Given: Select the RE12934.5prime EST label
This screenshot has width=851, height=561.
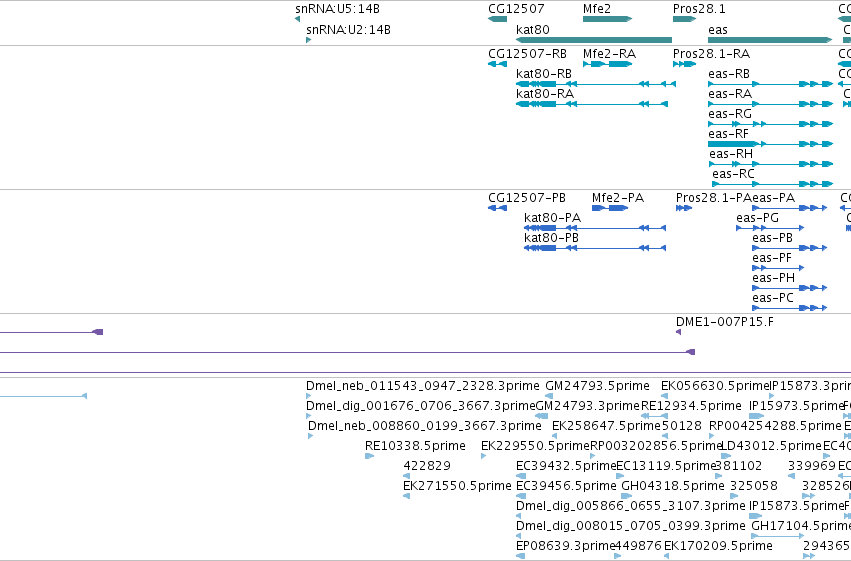Looking at the screenshot, I should pyautogui.click(x=691, y=406).
